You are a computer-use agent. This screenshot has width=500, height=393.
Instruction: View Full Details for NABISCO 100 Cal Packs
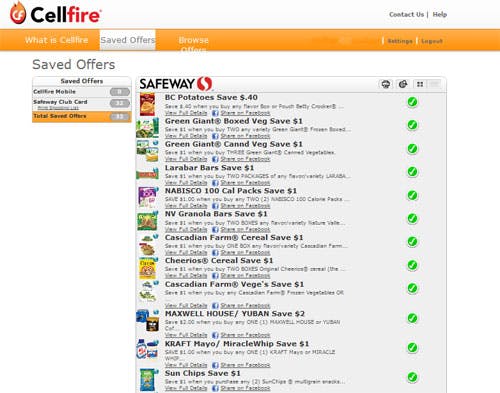click(186, 206)
